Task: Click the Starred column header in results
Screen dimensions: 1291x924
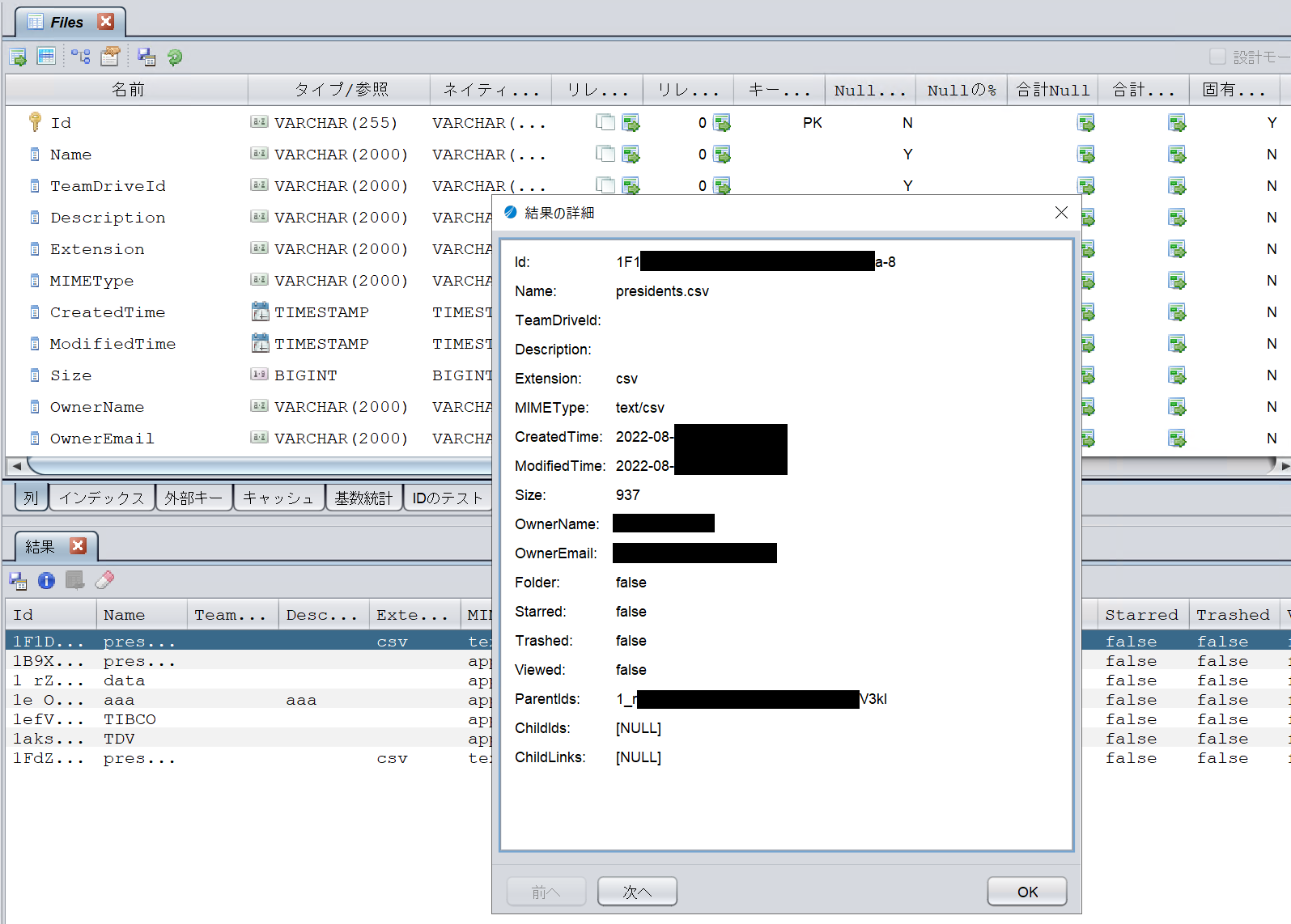Action: coord(1142,615)
